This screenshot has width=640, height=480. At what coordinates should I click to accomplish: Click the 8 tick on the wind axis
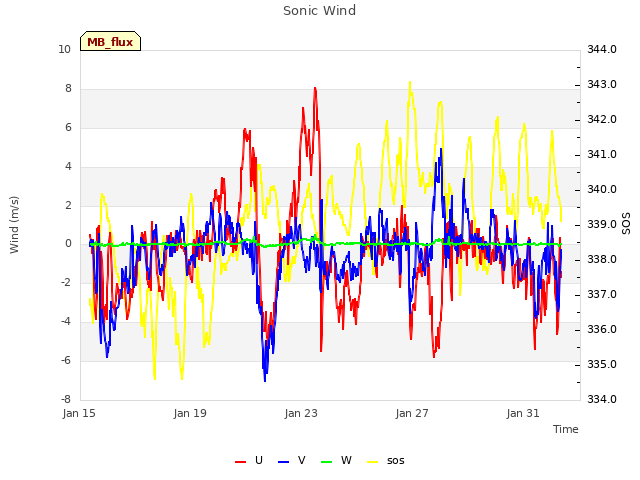point(68,89)
